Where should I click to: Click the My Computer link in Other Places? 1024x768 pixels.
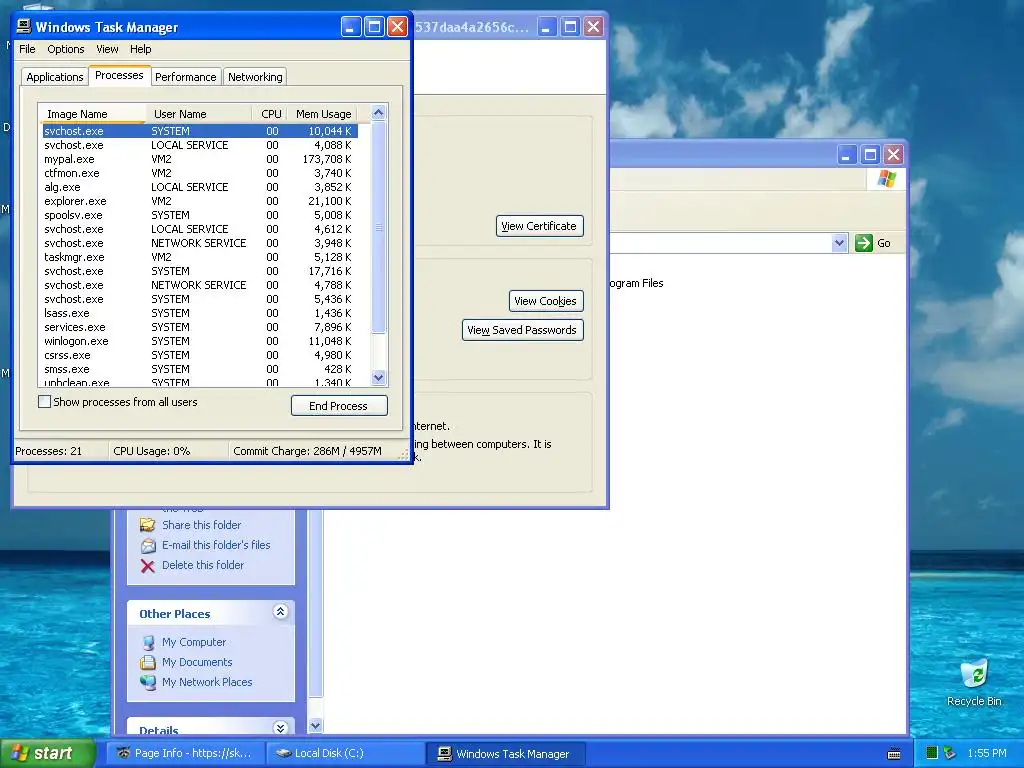pos(194,642)
